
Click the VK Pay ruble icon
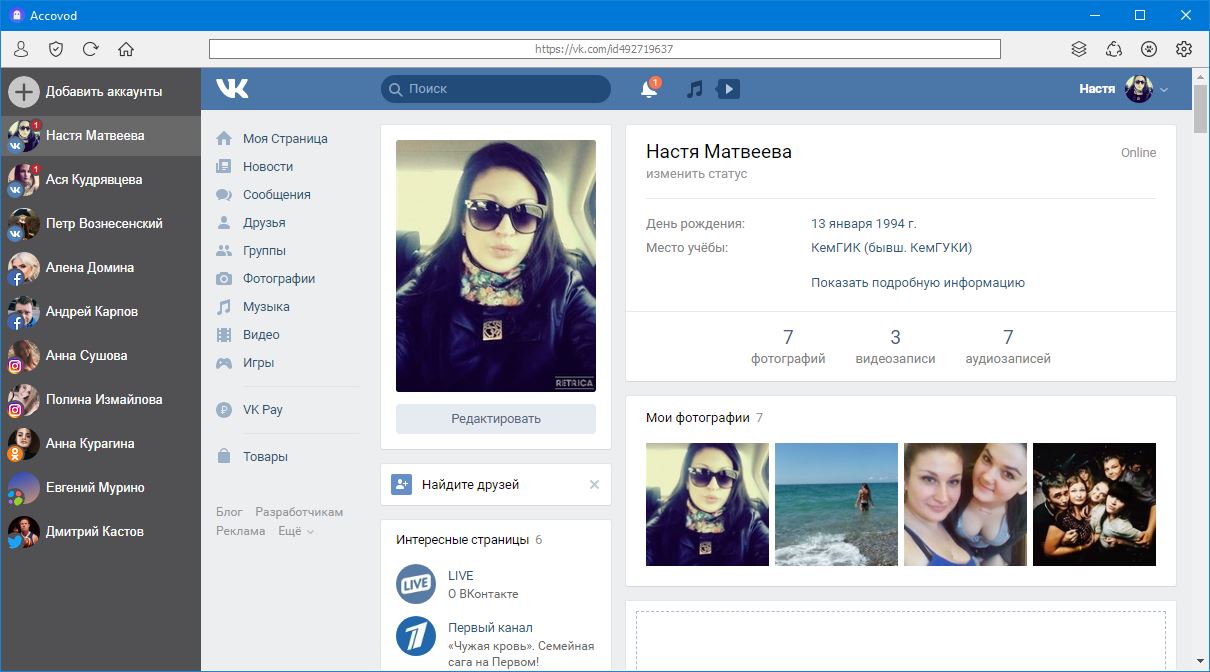click(x=224, y=410)
